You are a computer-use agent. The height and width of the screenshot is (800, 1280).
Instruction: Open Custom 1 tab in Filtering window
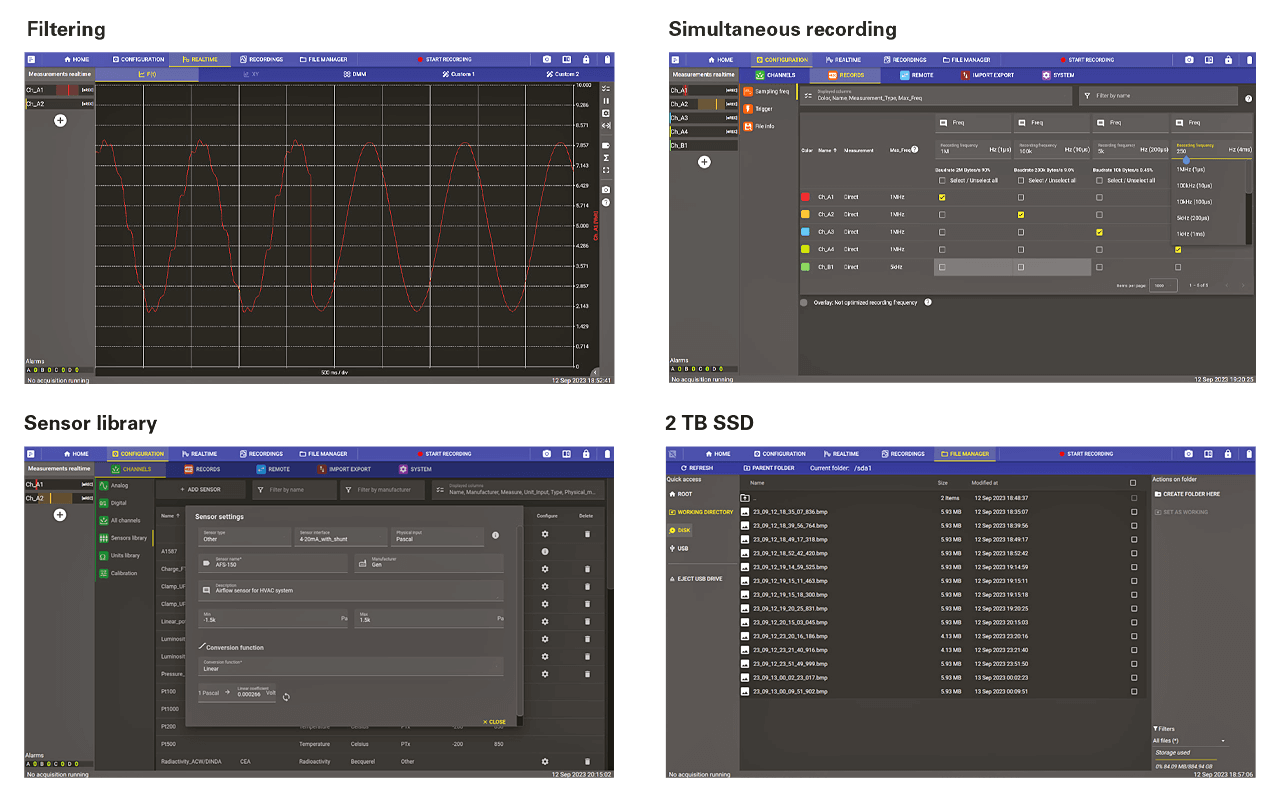point(459,74)
